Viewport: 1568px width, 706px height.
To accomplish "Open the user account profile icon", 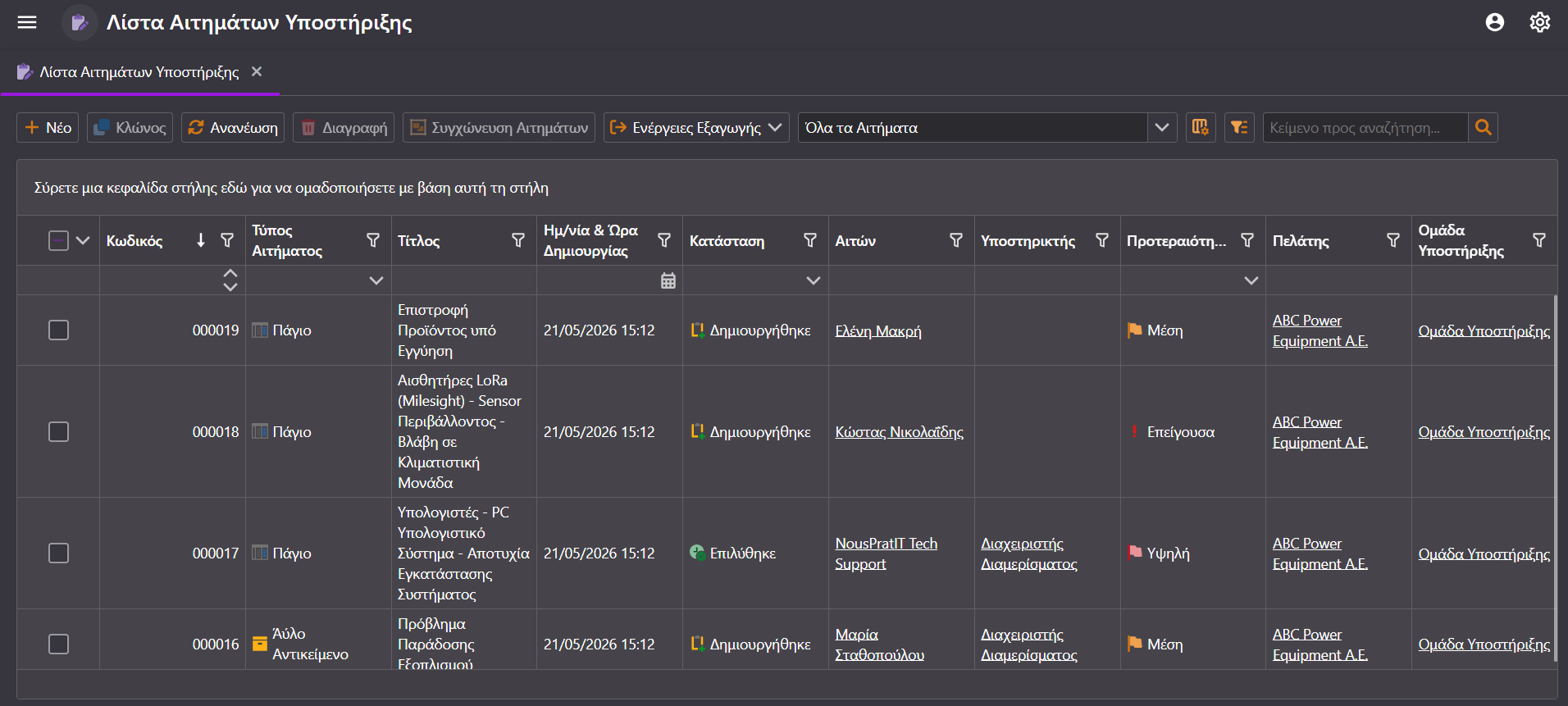I will point(1495,22).
